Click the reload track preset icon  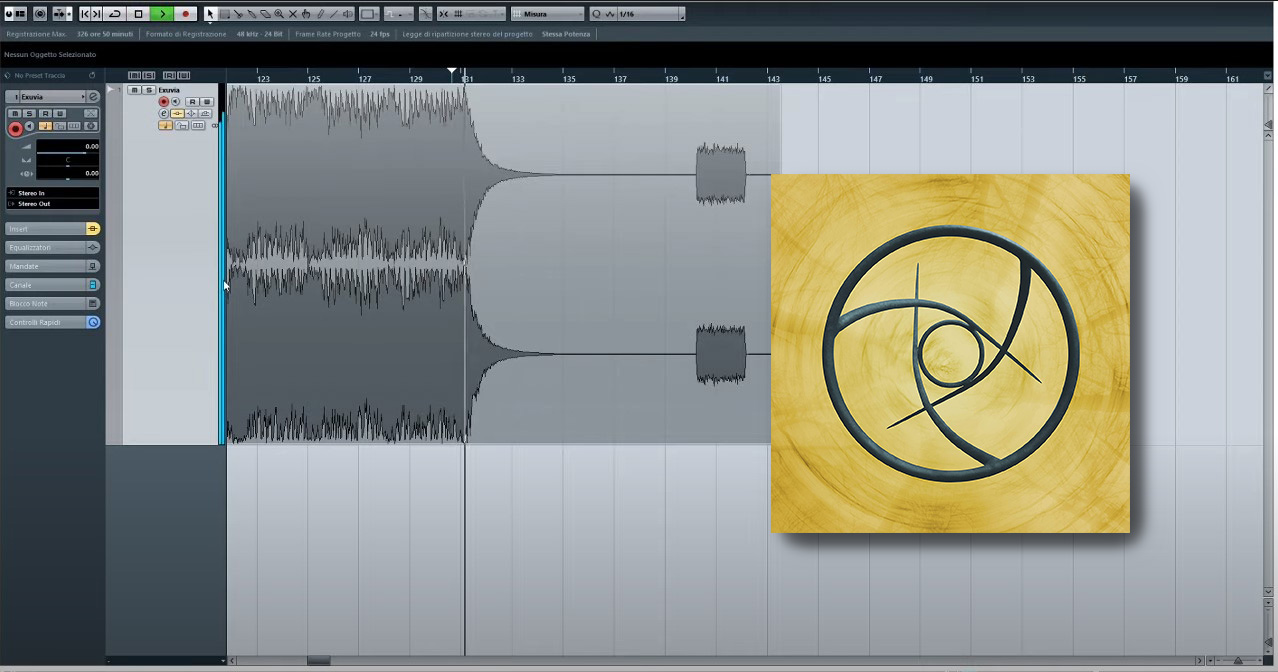pyautogui.click(x=92, y=75)
